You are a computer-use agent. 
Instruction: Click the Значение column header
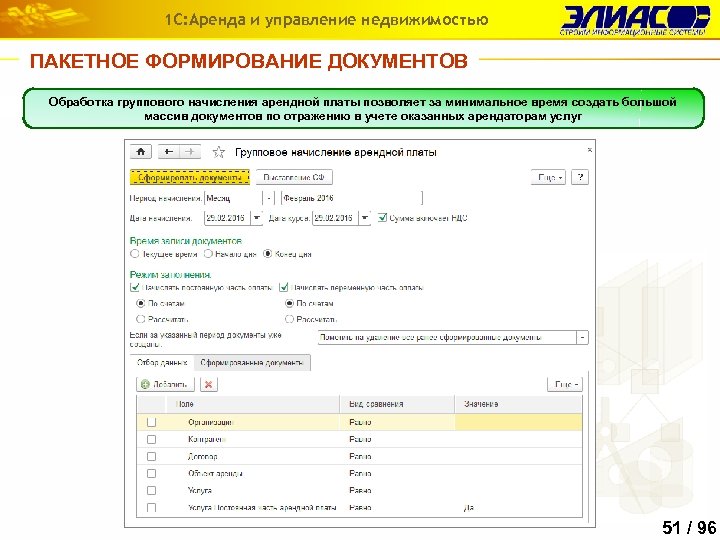(518, 404)
